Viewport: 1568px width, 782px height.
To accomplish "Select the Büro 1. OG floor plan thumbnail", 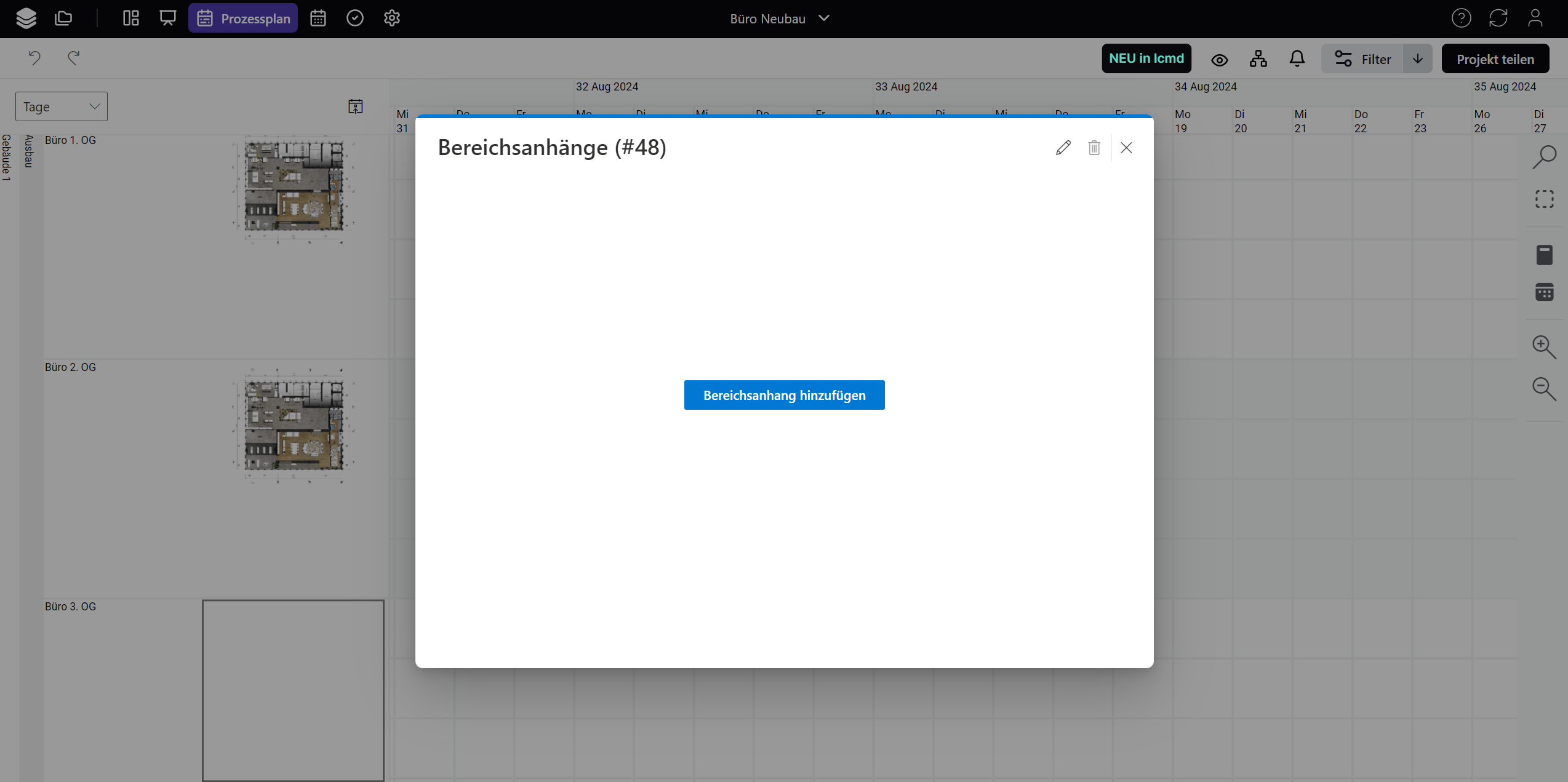I will 293,188.
